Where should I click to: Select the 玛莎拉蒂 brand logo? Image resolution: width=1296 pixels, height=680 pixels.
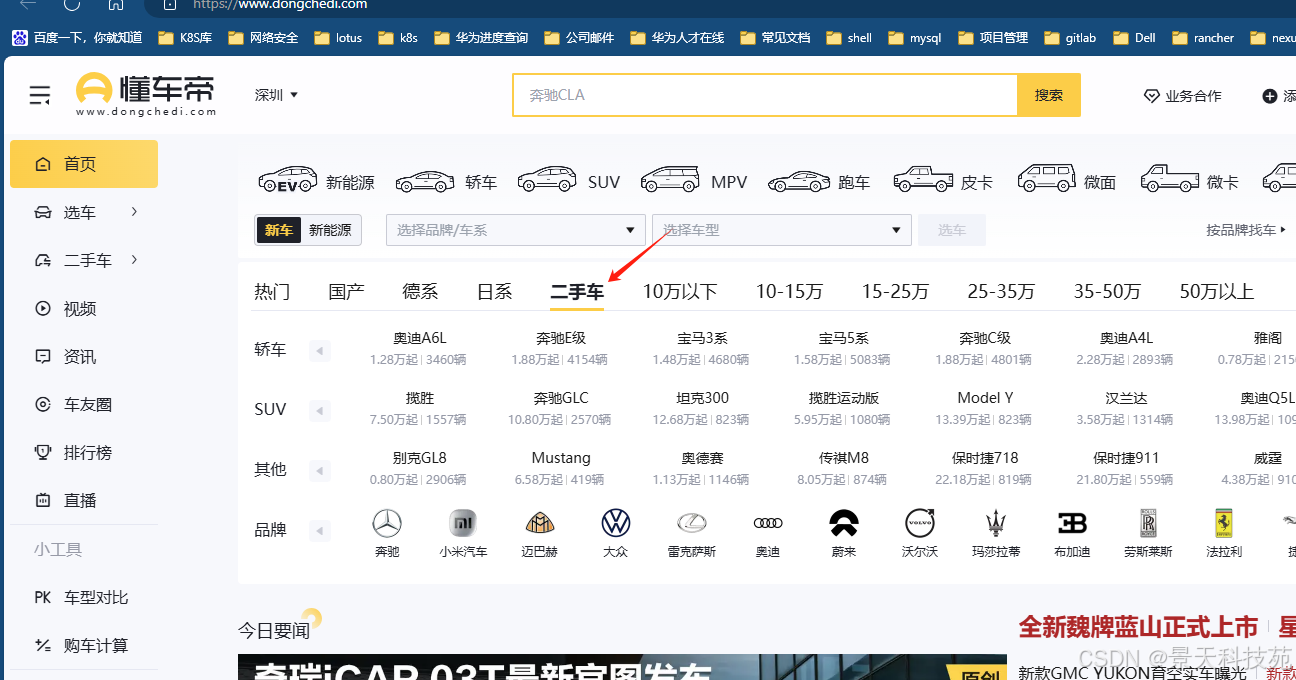(x=996, y=523)
